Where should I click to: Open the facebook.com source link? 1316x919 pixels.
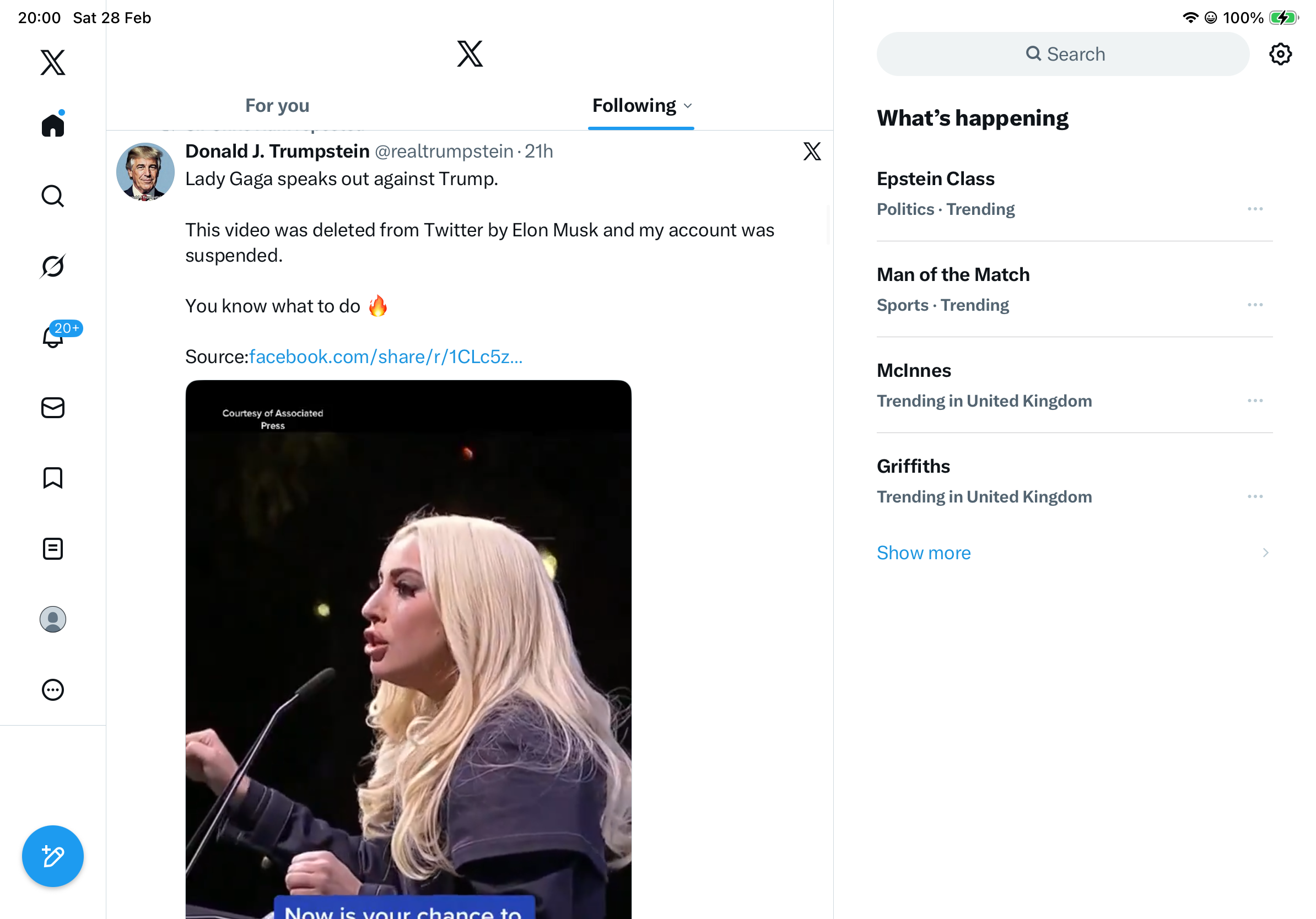pos(385,356)
